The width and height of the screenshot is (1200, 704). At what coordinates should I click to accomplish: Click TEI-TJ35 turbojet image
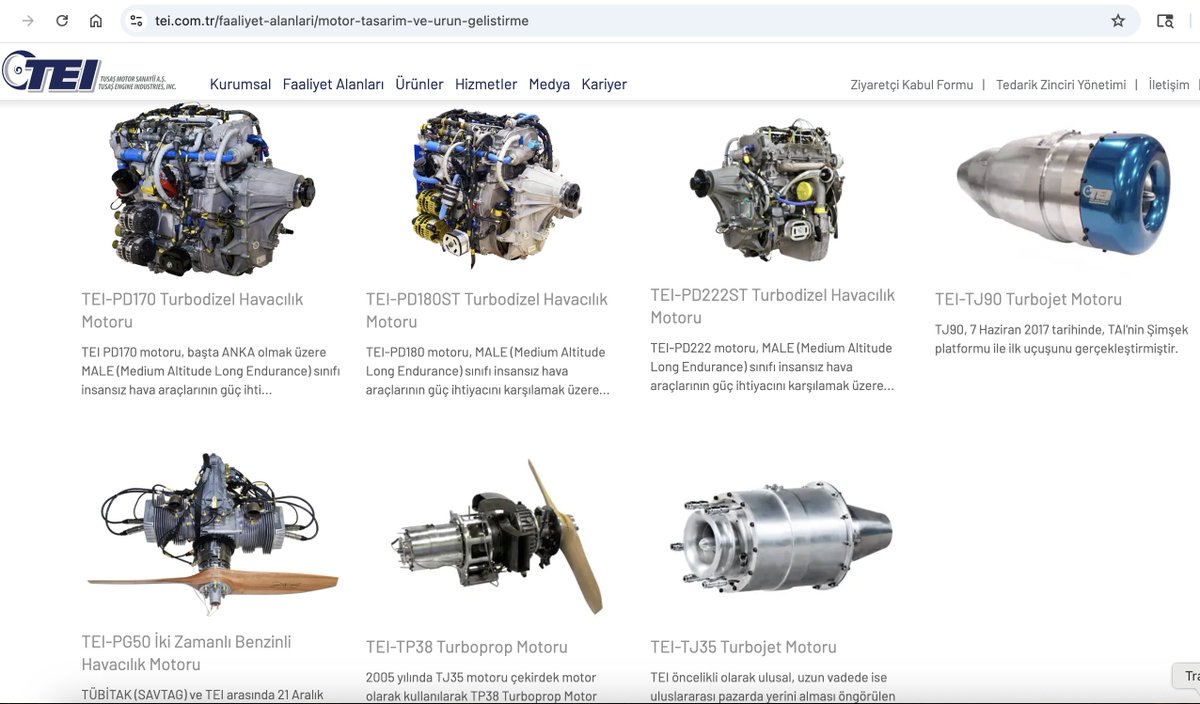coord(780,537)
